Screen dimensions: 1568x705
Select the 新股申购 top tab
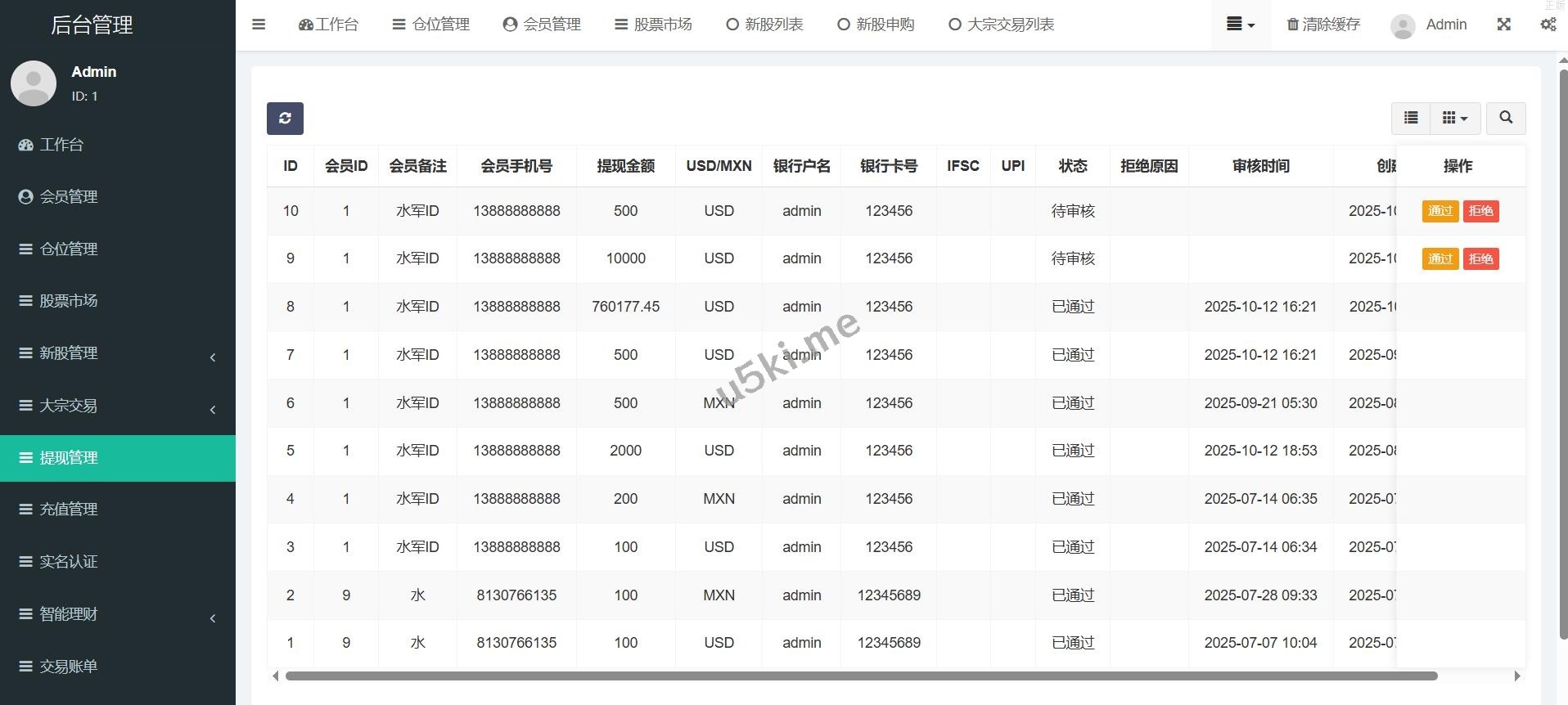click(876, 25)
